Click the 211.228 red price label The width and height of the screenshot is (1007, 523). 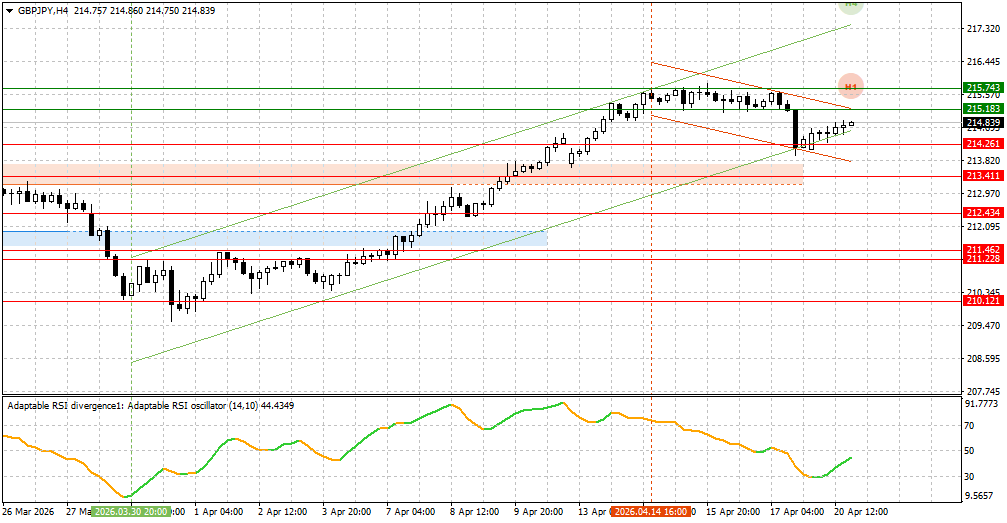coord(983,258)
